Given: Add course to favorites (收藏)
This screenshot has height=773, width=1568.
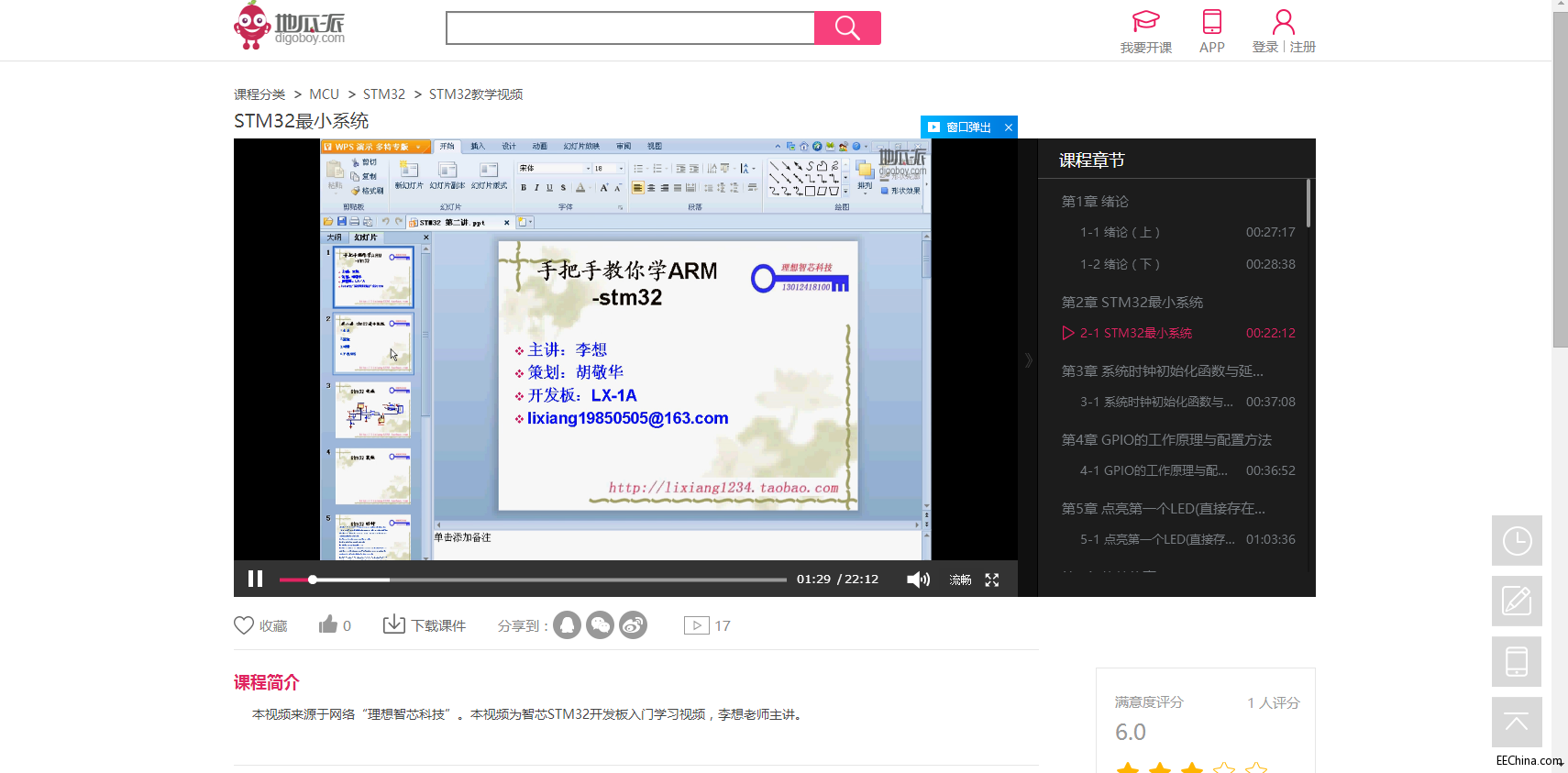Looking at the screenshot, I should (260, 625).
